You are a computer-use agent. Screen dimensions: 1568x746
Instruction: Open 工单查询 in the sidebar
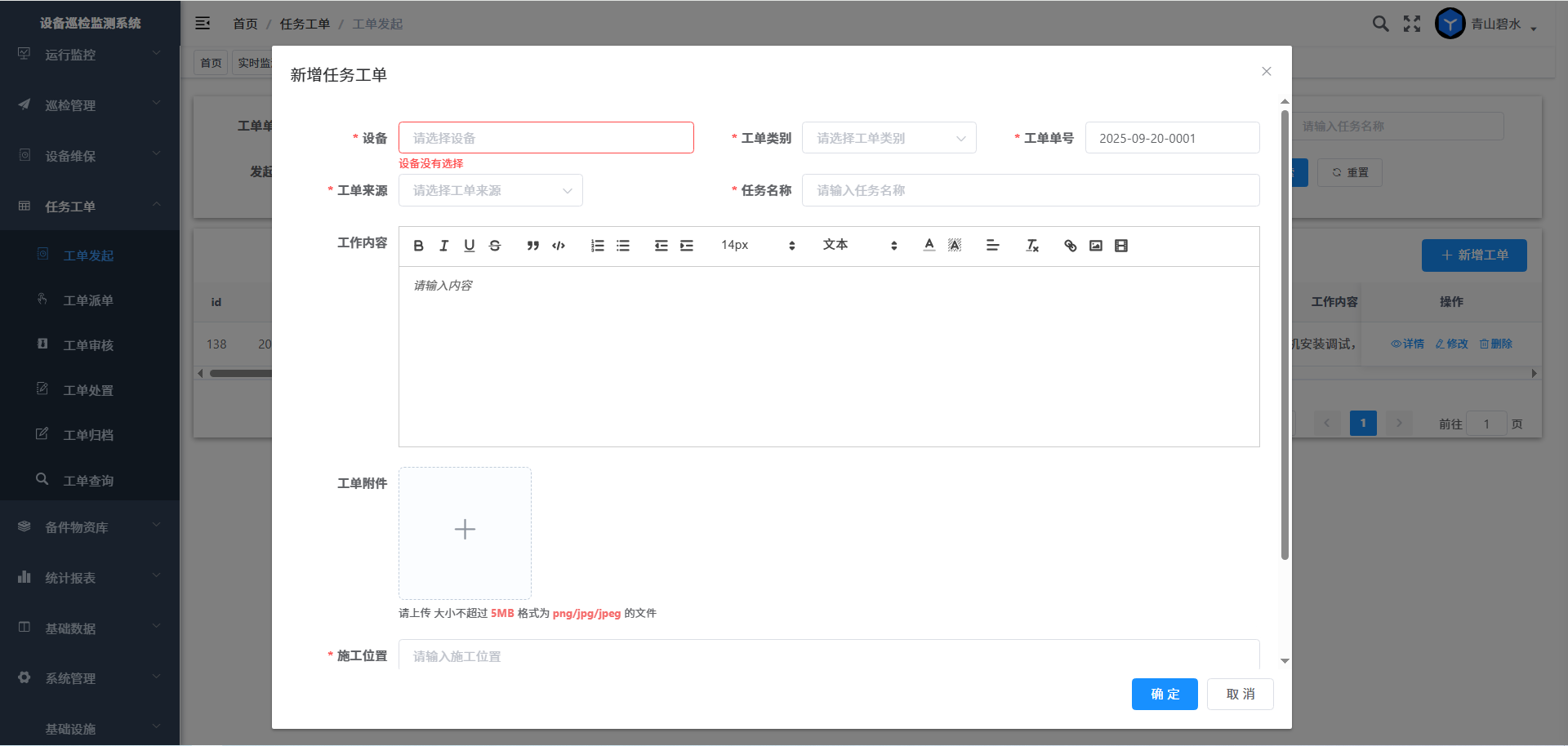point(88,481)
